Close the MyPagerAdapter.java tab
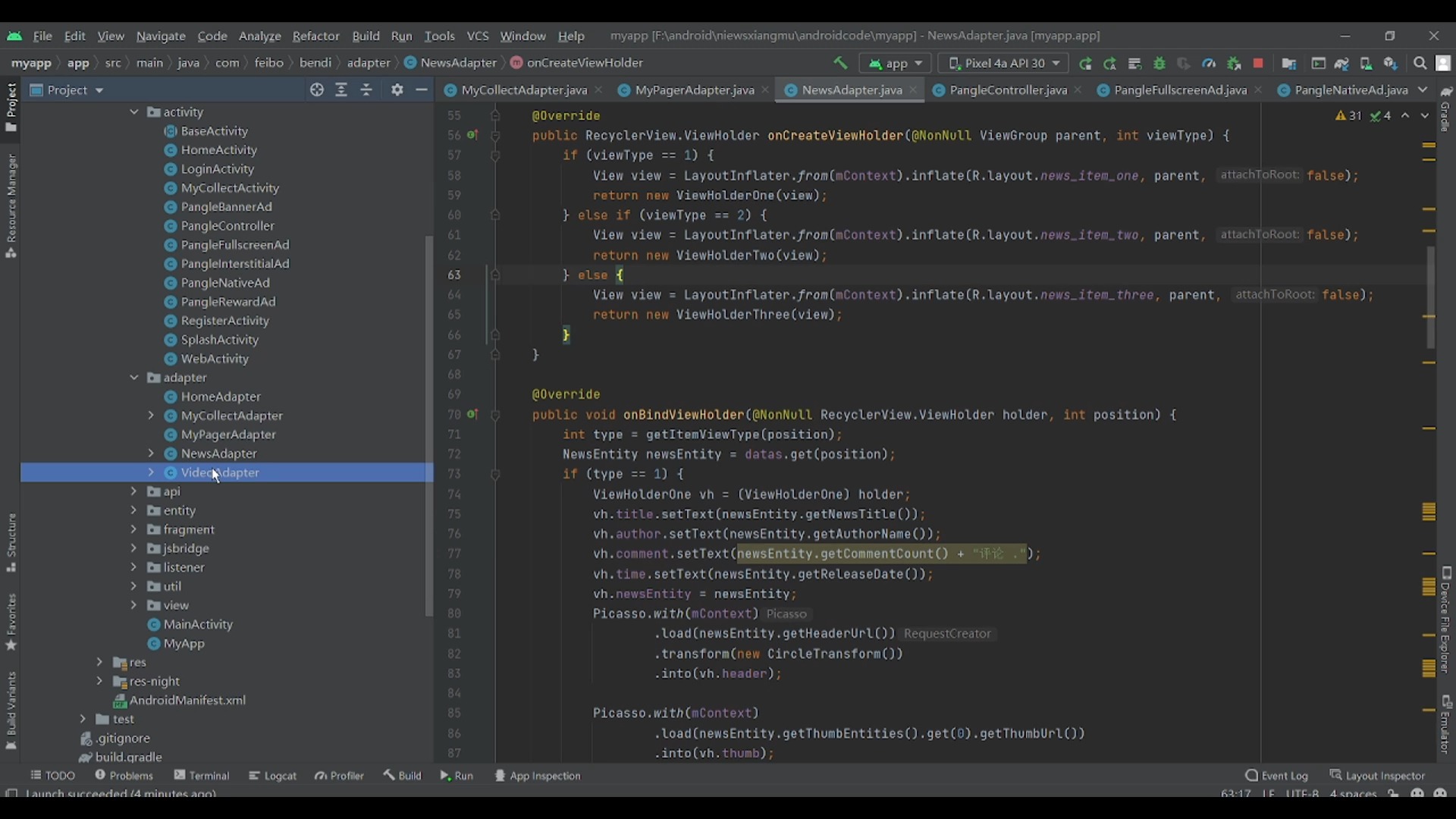Screen dimensions: 1456x819 [765, 89]
